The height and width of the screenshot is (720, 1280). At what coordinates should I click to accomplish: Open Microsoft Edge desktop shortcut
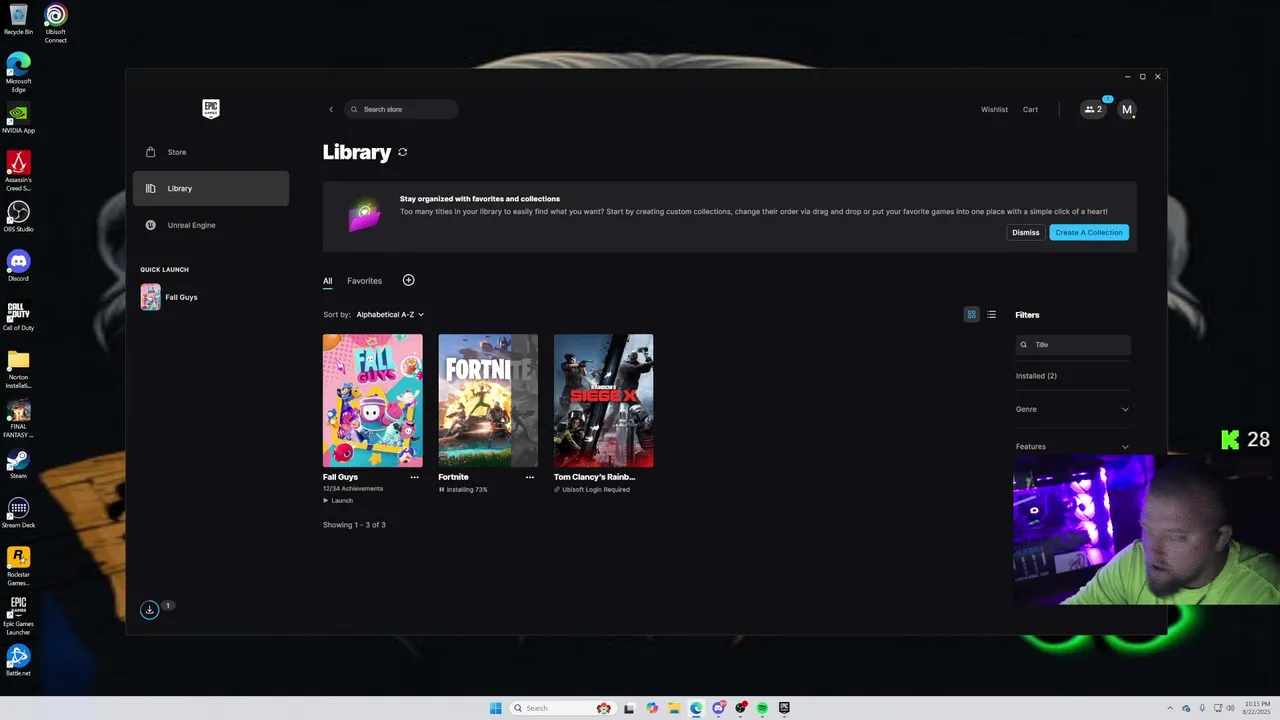pyautogui.click(x=18, y=72)
